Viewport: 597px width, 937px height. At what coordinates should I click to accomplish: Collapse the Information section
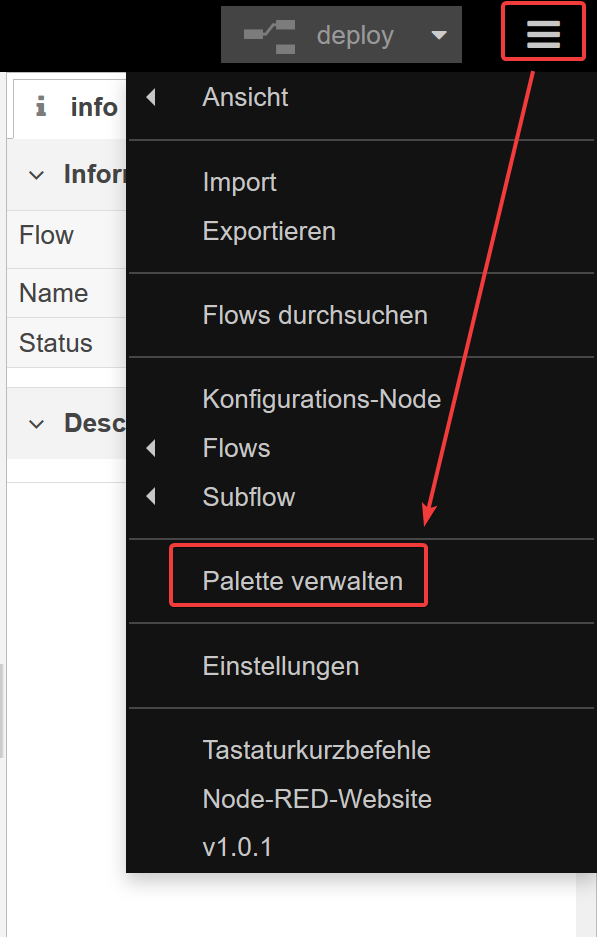click(x=36, y=174)
